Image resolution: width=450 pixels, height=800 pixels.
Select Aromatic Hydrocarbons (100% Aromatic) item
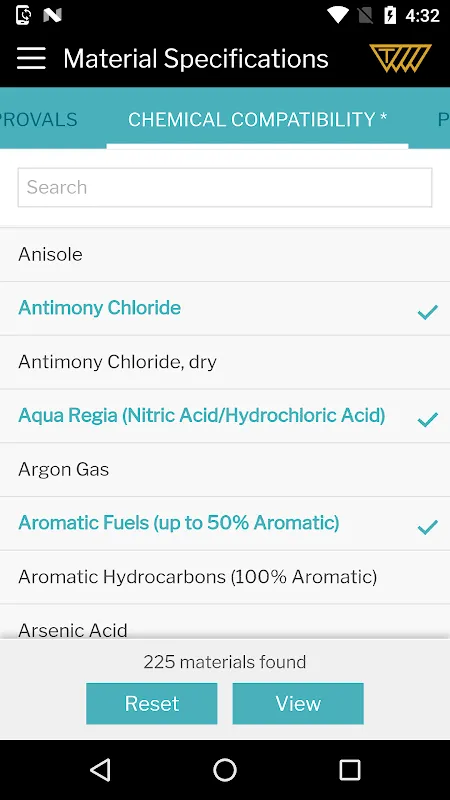(225, 577)
